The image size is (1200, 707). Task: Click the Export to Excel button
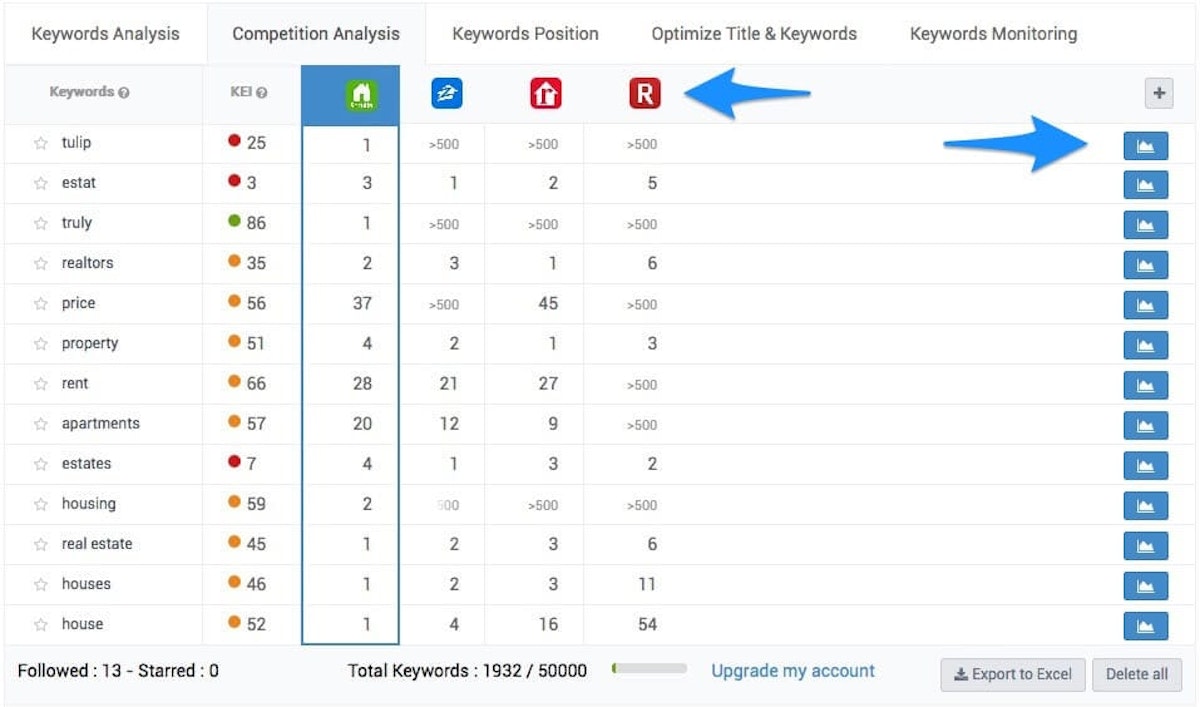click(1012, 674)
